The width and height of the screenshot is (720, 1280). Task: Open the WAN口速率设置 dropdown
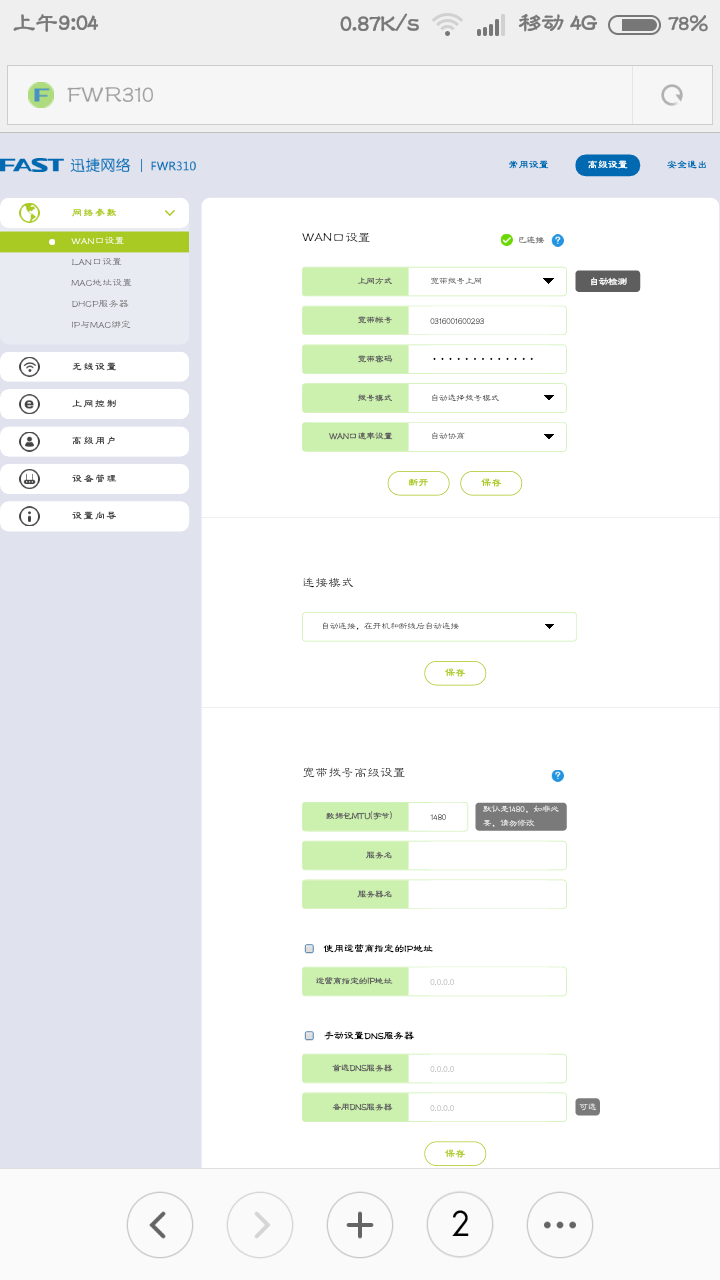click(x=487, y=437)
